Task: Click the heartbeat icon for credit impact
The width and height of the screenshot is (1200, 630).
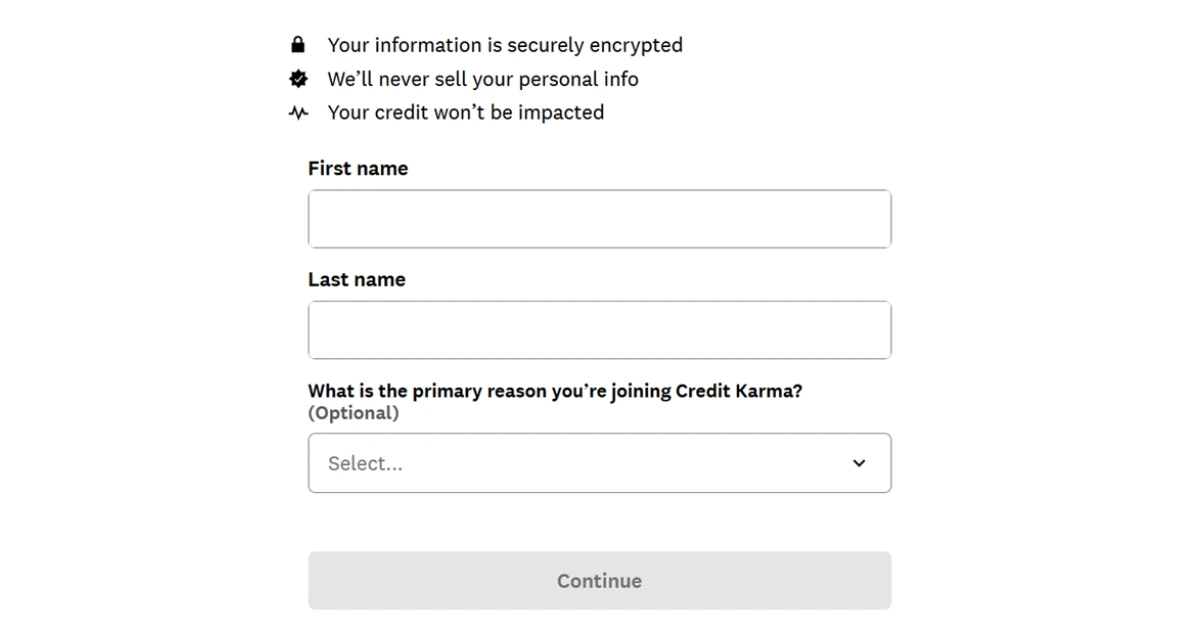Action: pos(298,112)
